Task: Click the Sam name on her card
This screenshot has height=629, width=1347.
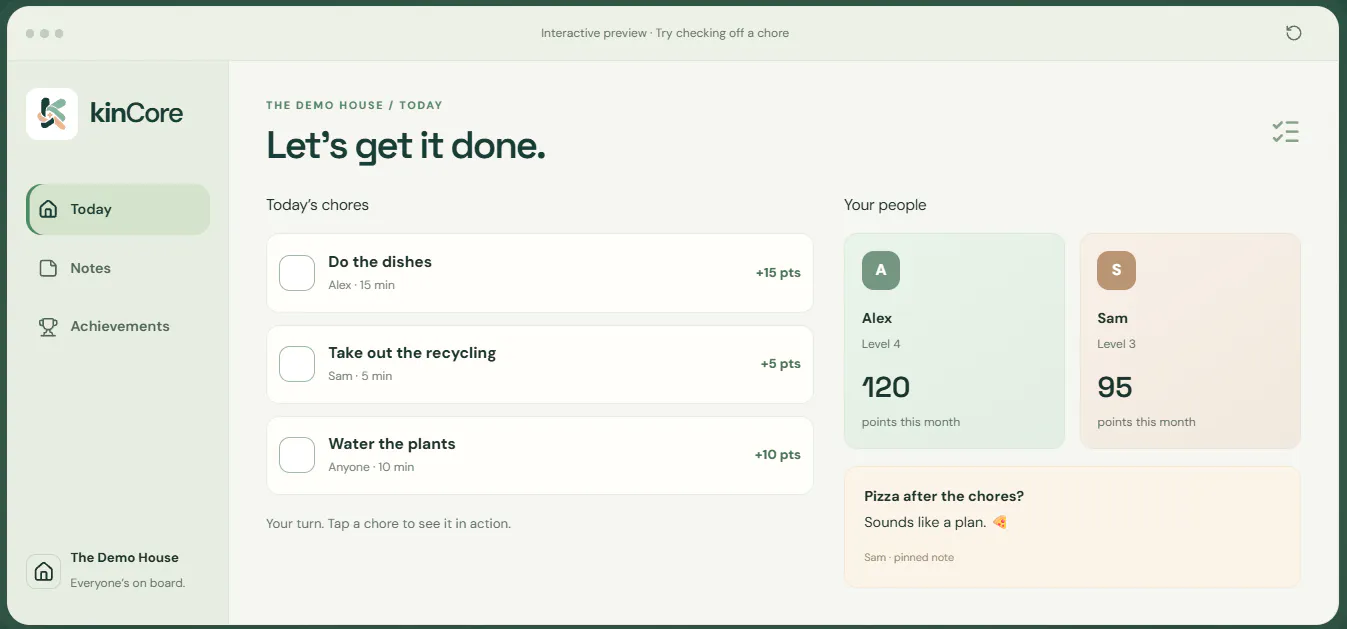Action: click(1112, 318)
